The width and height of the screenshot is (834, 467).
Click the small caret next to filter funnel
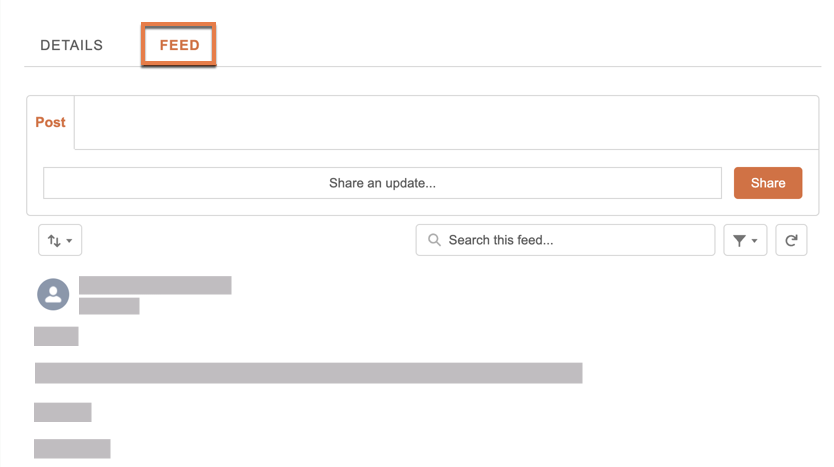pos(754,241)
